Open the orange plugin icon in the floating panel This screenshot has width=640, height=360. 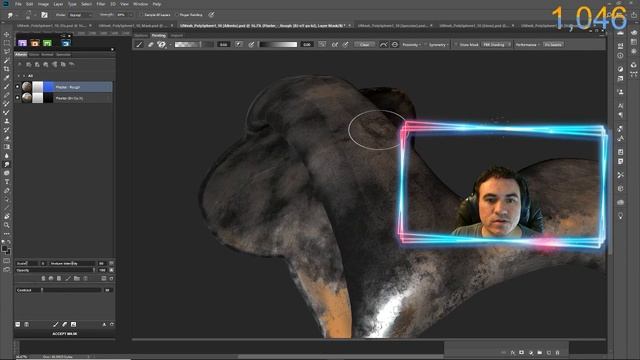coord(35,43)
